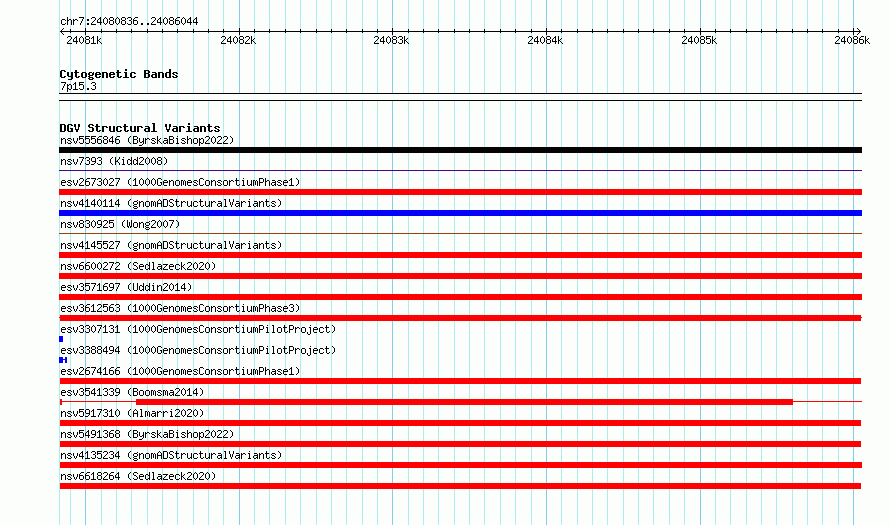Select the Cytogenetic Bands track title
890x525 pixels.
click(119, 74)
